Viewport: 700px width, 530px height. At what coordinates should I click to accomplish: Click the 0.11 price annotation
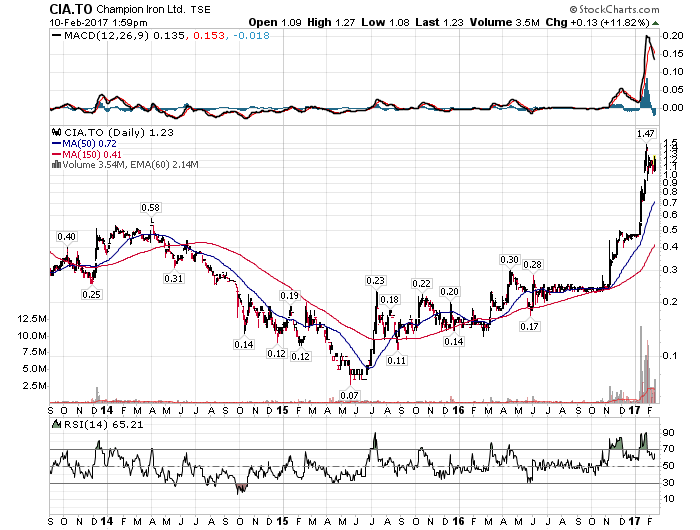pyautogui.click(x=397, y=360)
